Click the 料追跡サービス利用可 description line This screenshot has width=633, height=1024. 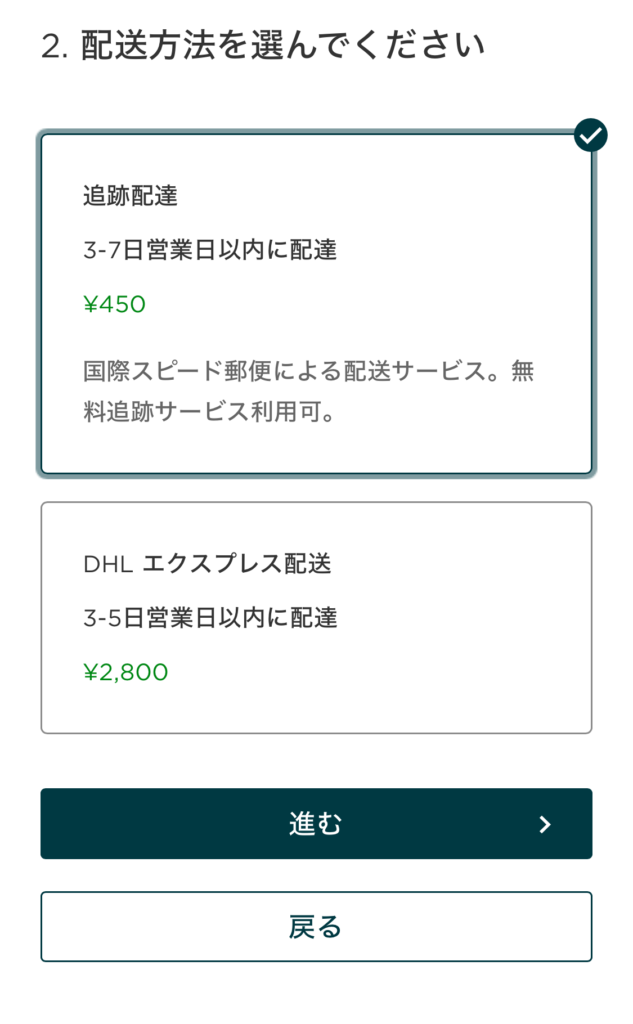(208, 412)
